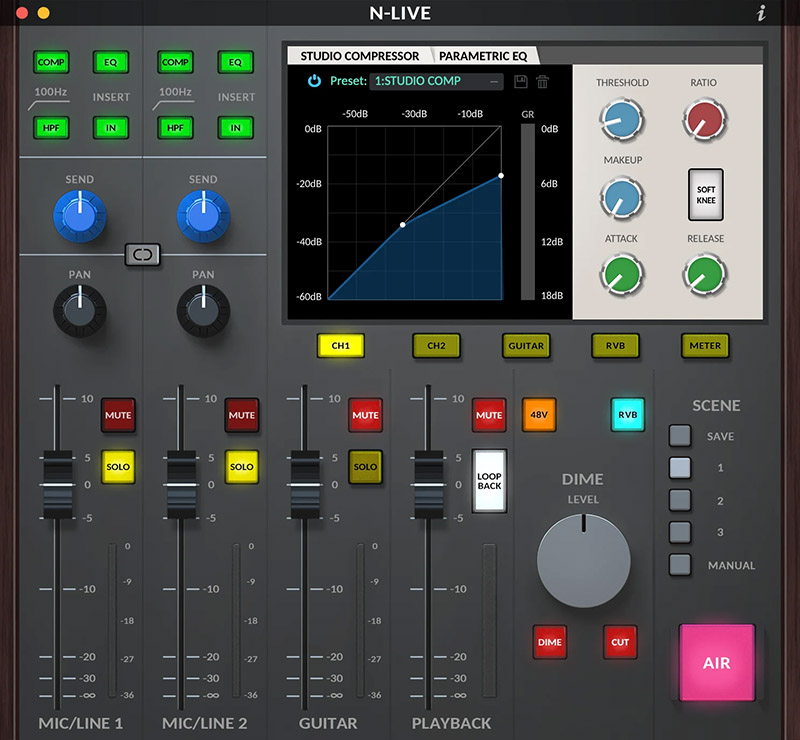Toggle the SOFT KNEE switch
Image resolution: width=800 pixels, height=740 pixels.
[x=706, y=194]
